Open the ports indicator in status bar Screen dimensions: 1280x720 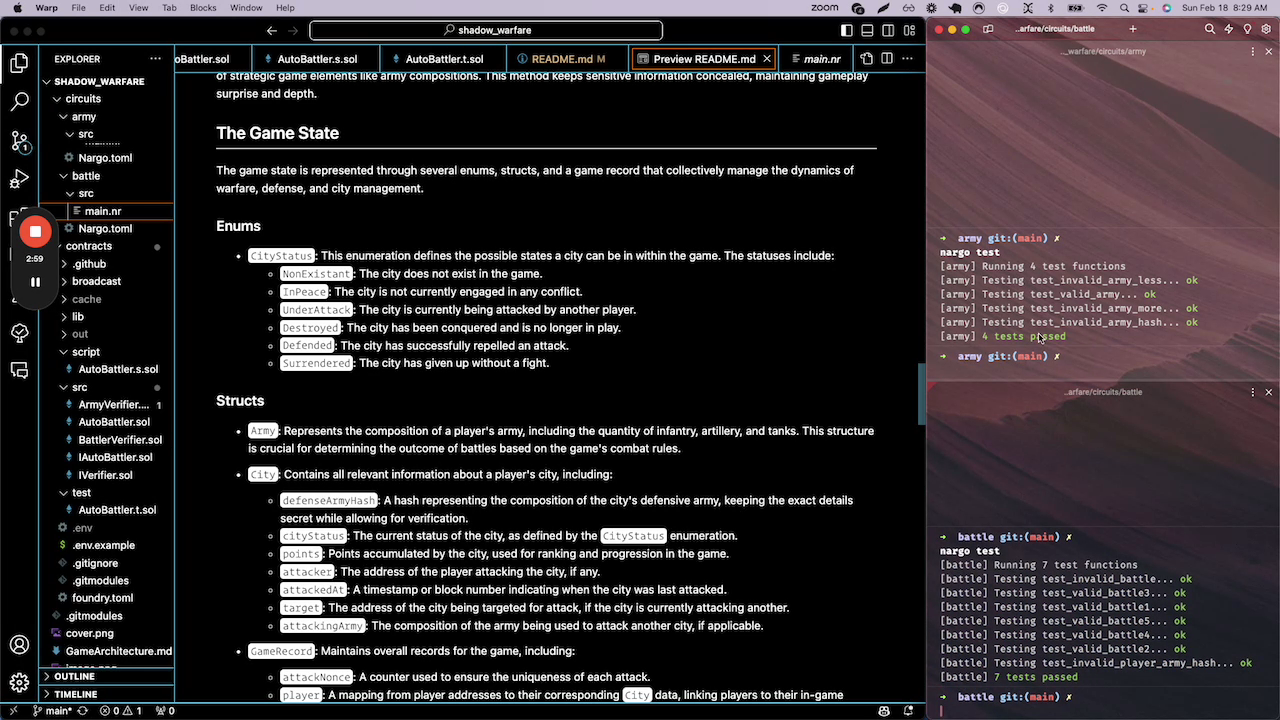[165, 711]
